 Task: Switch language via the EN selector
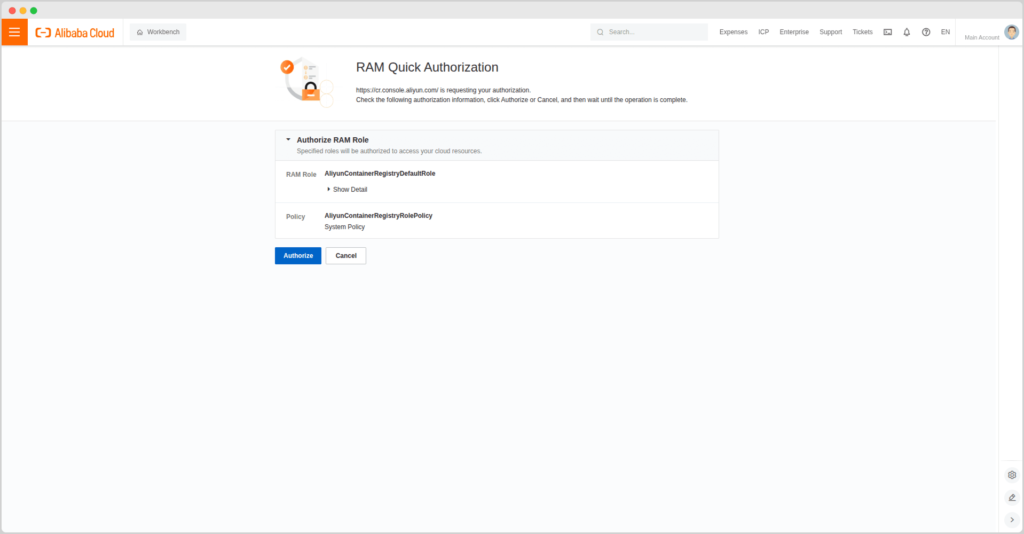(x=945, y=32)
